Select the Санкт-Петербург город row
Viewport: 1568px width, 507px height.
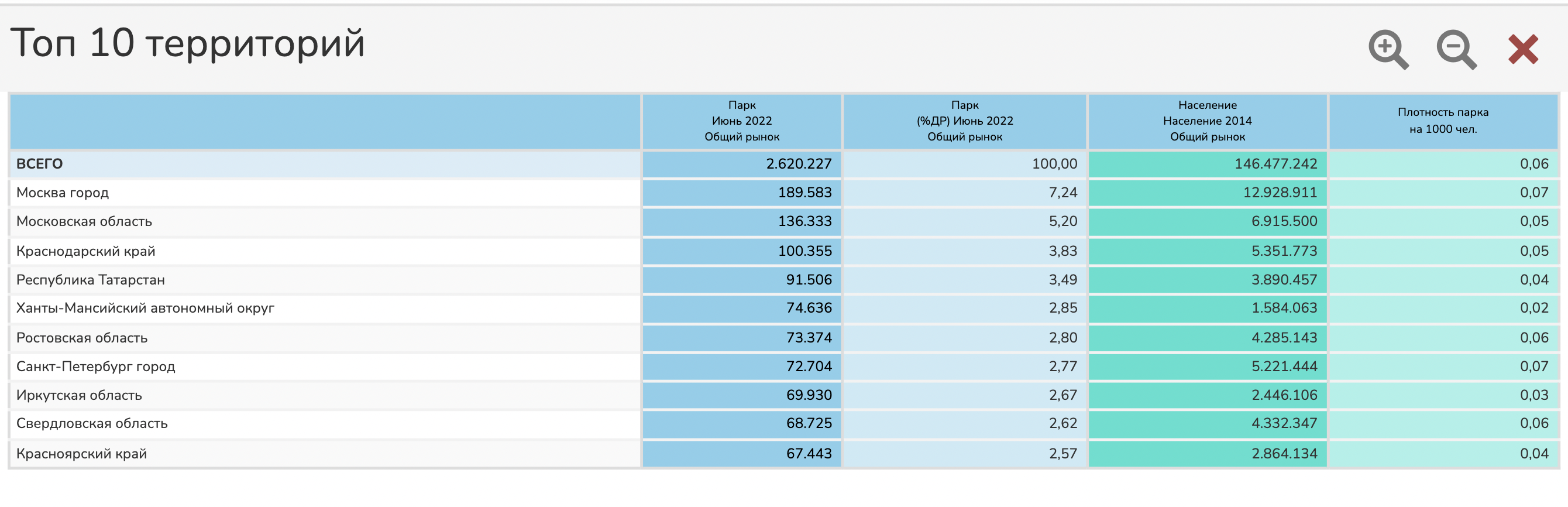(95, 366)
